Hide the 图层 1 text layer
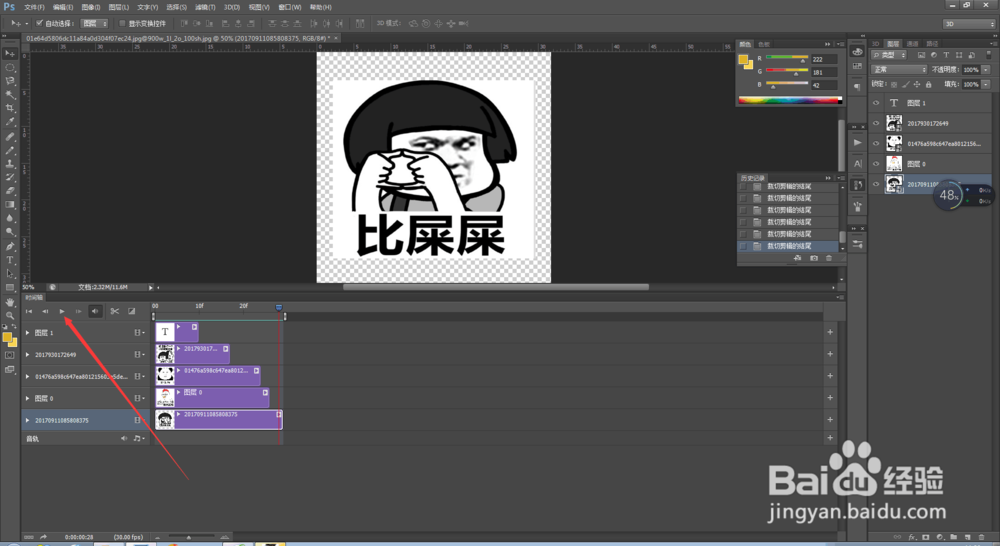Screen dimensions: 1000x546 pos(876,103)
